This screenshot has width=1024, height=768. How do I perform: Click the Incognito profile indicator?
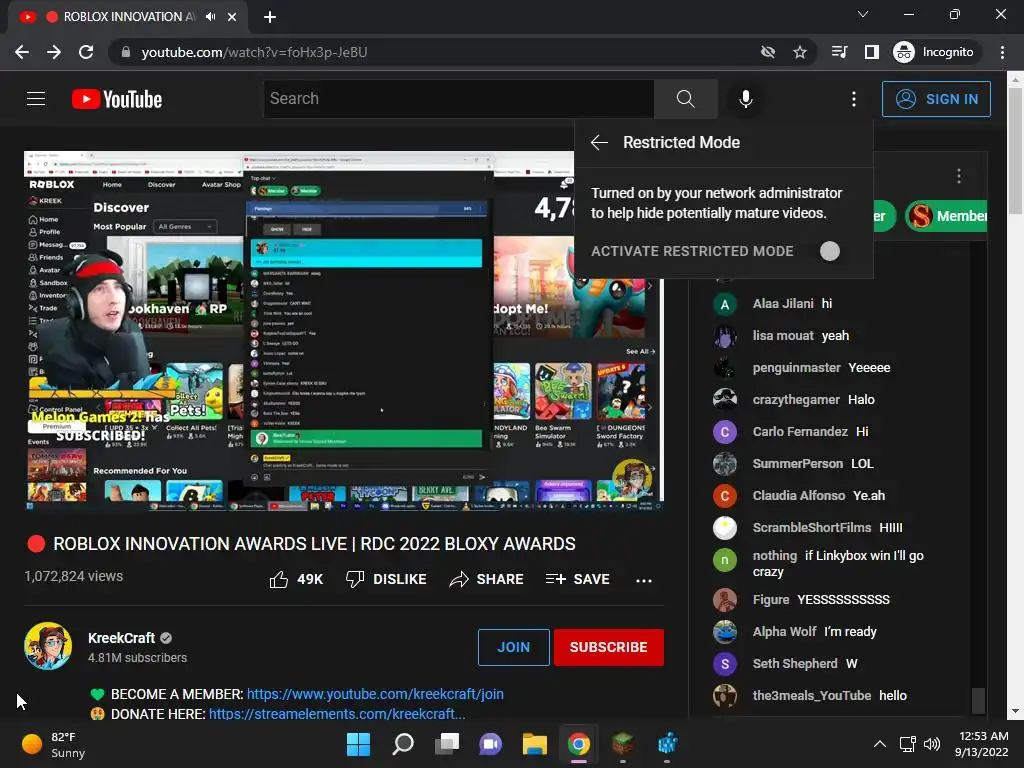934,52
